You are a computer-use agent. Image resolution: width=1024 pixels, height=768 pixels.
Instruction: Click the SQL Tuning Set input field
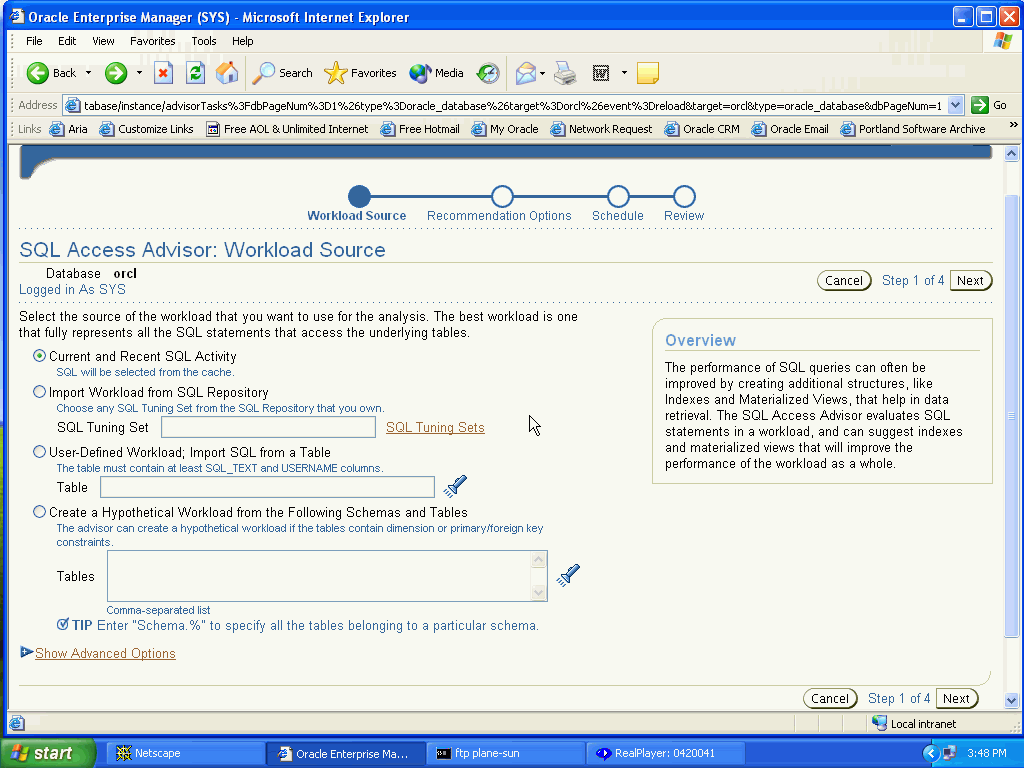click(268, 427)
